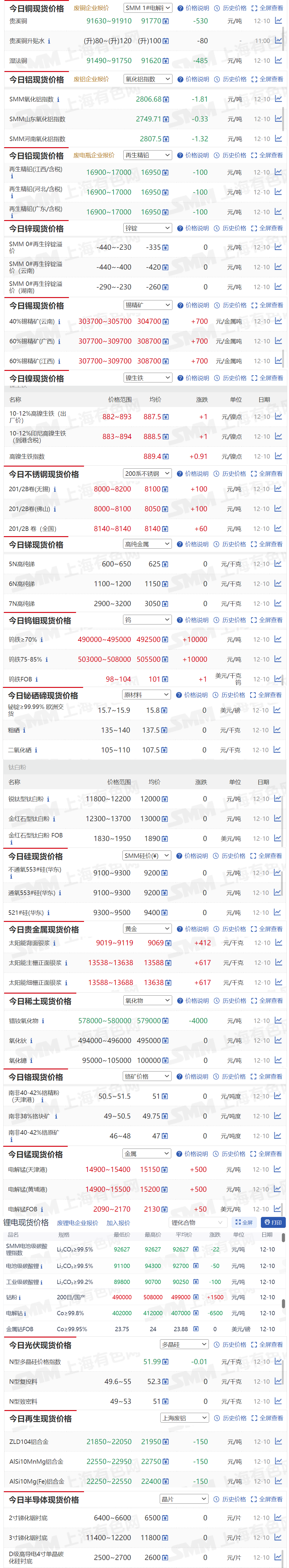Image resolution: width=289 pixels, height=1568 pixels.
Task: Open the 锡精矿 dropdown selector
Action: 148,305
